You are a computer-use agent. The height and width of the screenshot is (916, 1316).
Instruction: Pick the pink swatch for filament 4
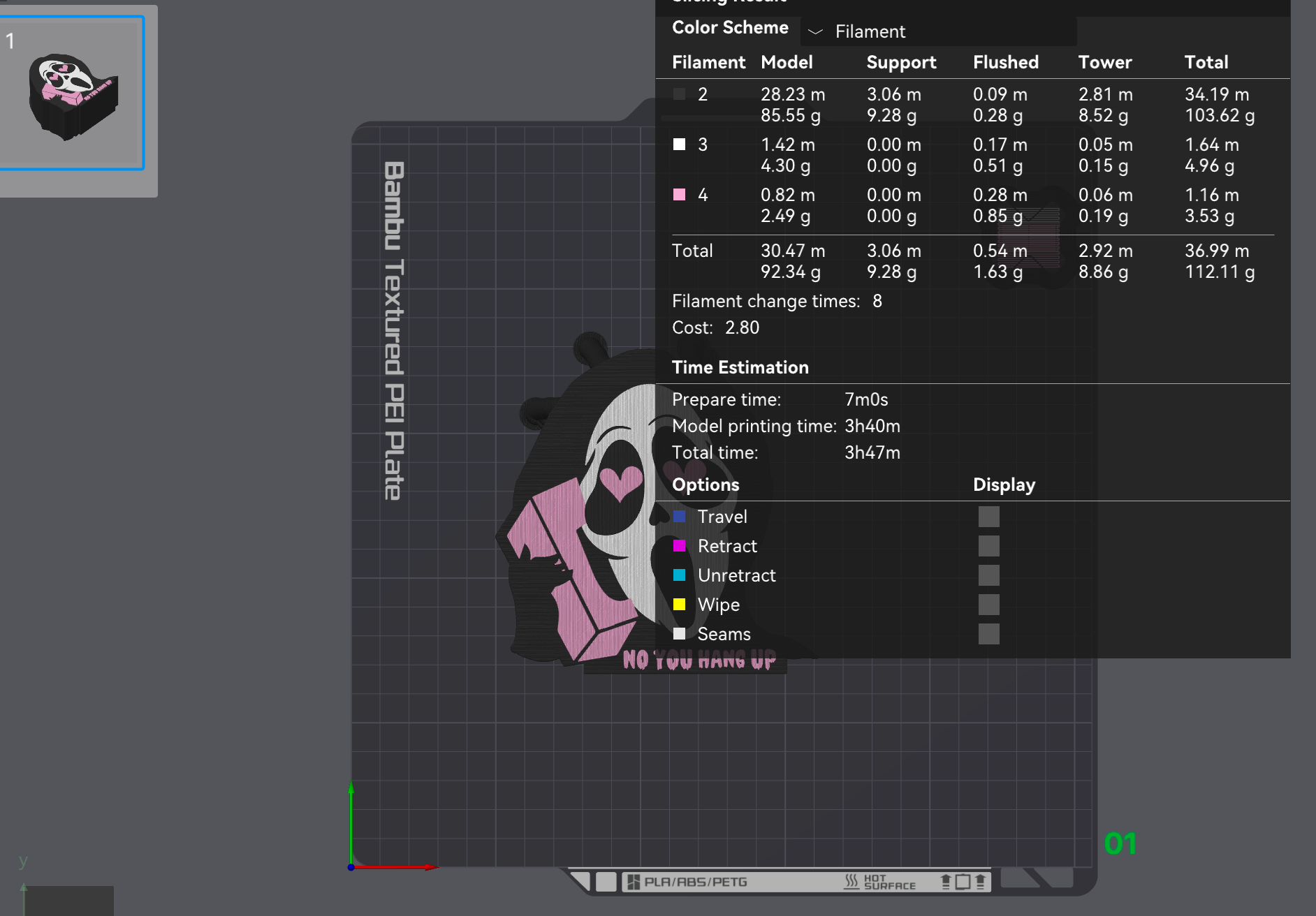[x=679, y=195]
